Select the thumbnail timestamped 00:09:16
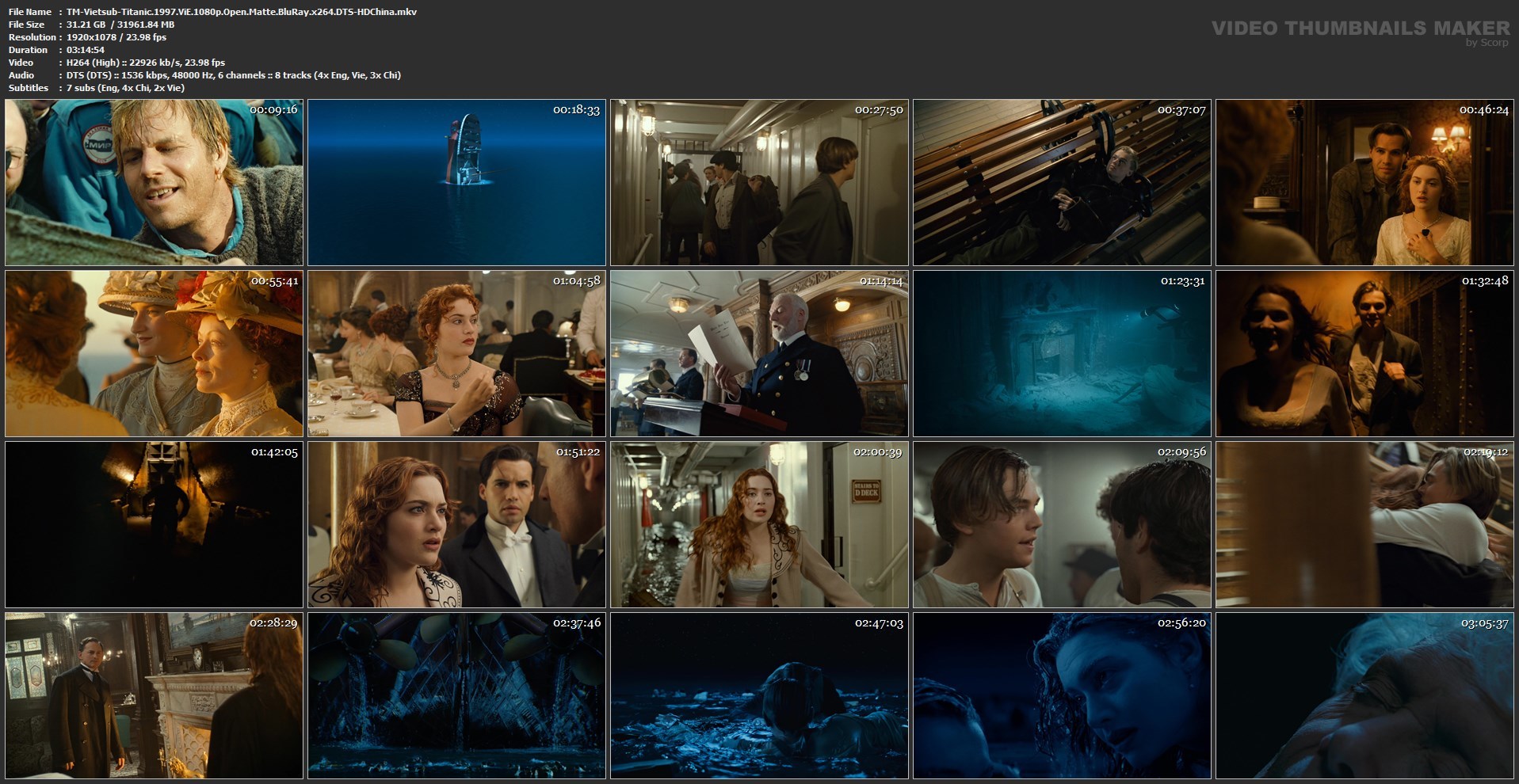 point(154,182)
